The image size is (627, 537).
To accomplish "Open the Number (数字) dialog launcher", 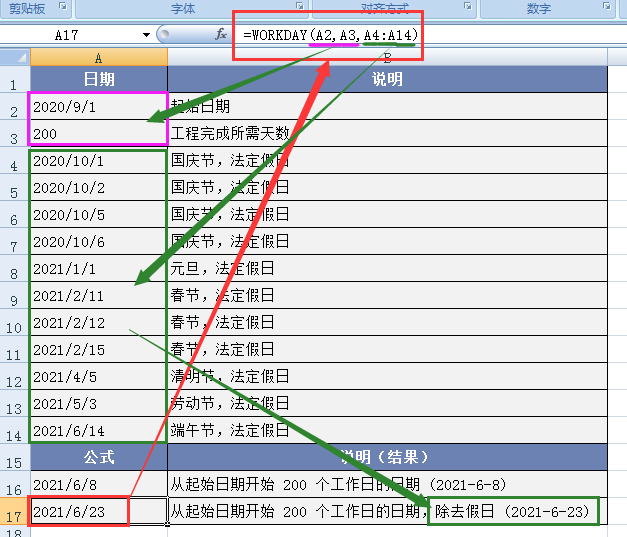I will [x=607, y=6].
